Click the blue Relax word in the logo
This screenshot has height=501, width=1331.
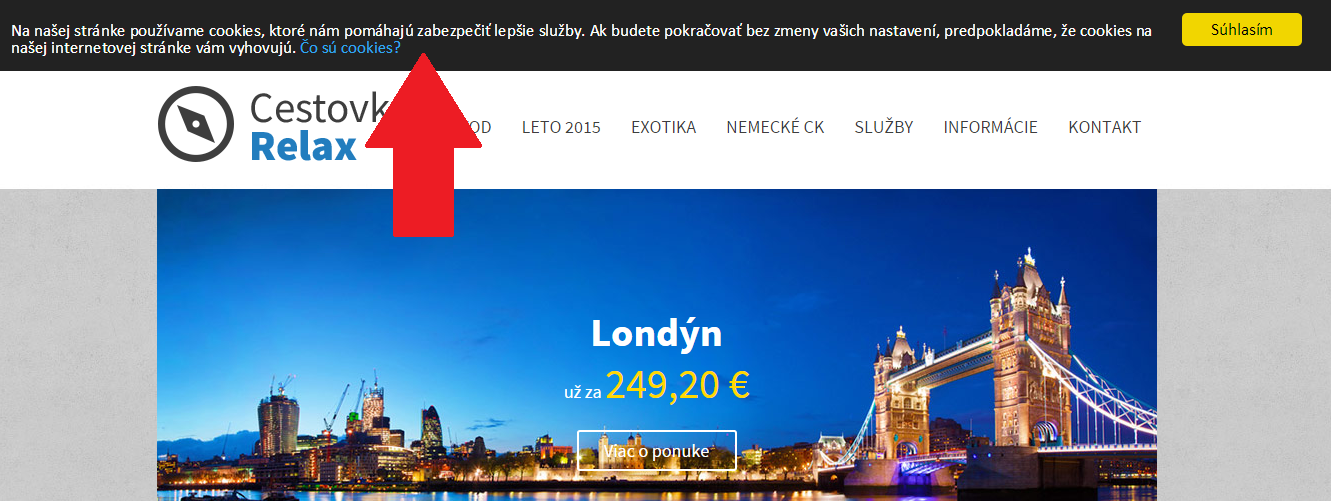(x=303, y=146)
